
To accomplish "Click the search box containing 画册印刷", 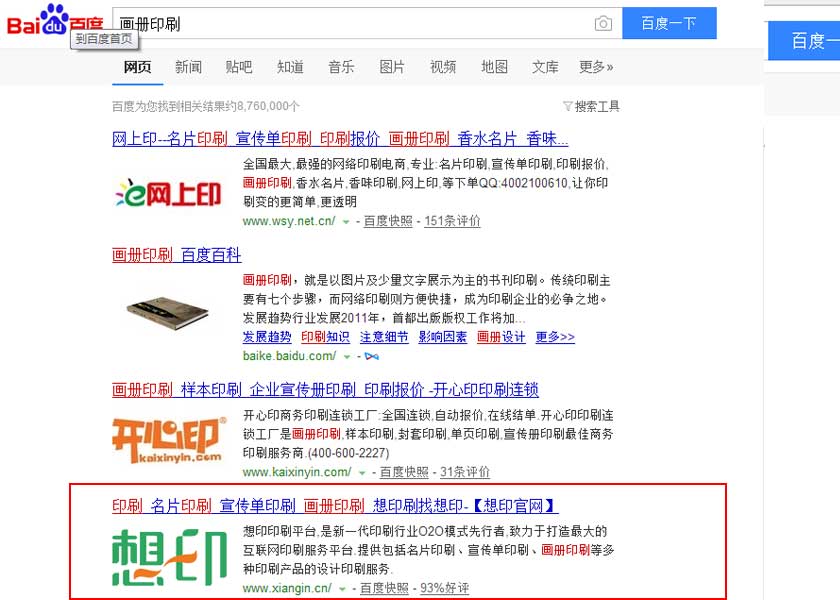I will (367, 24).
